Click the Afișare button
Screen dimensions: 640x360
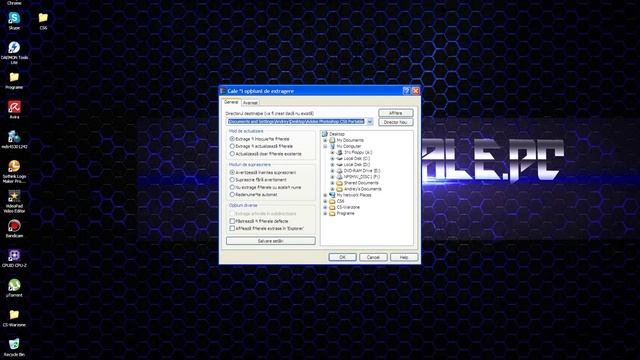[396, 113]
